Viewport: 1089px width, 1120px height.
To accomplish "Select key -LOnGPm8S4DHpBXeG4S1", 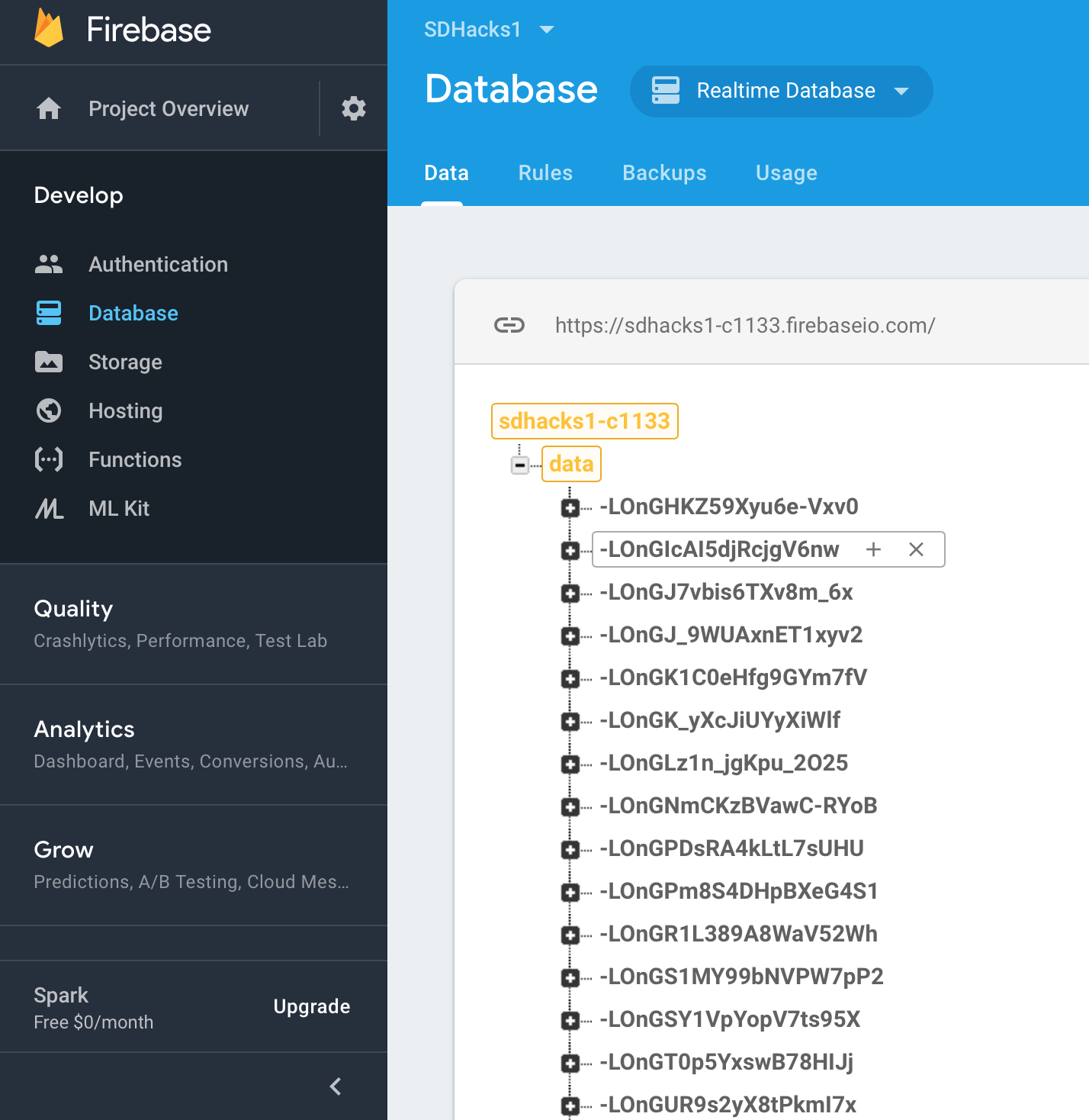I will (x=739, y=891).
